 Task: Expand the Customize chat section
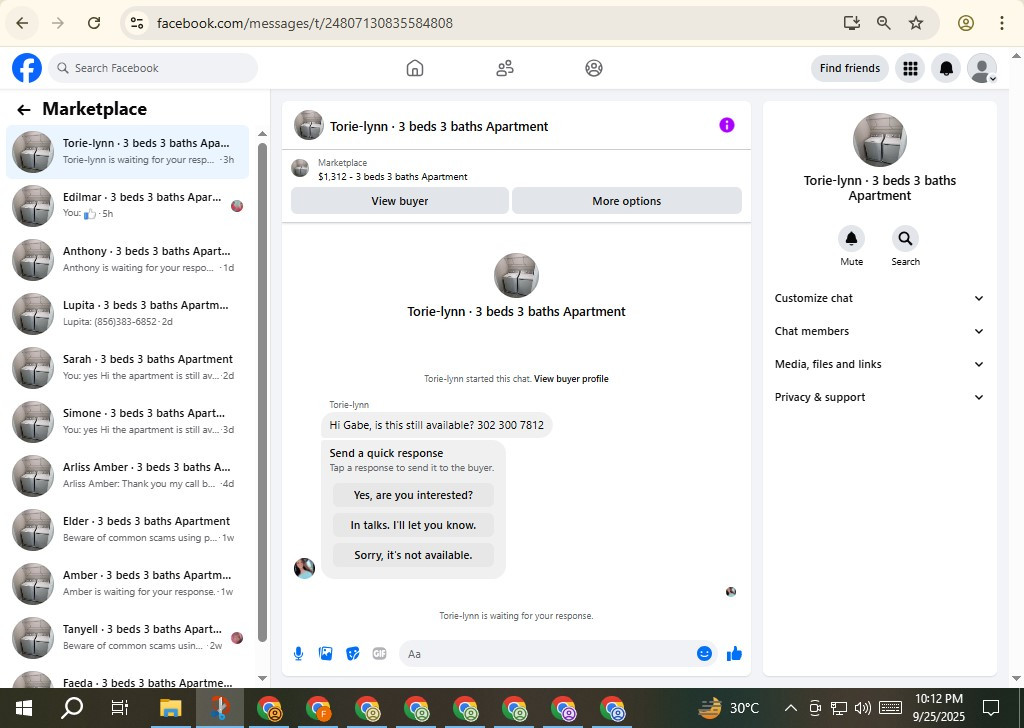pyautogui.click(x=879, y=298)
